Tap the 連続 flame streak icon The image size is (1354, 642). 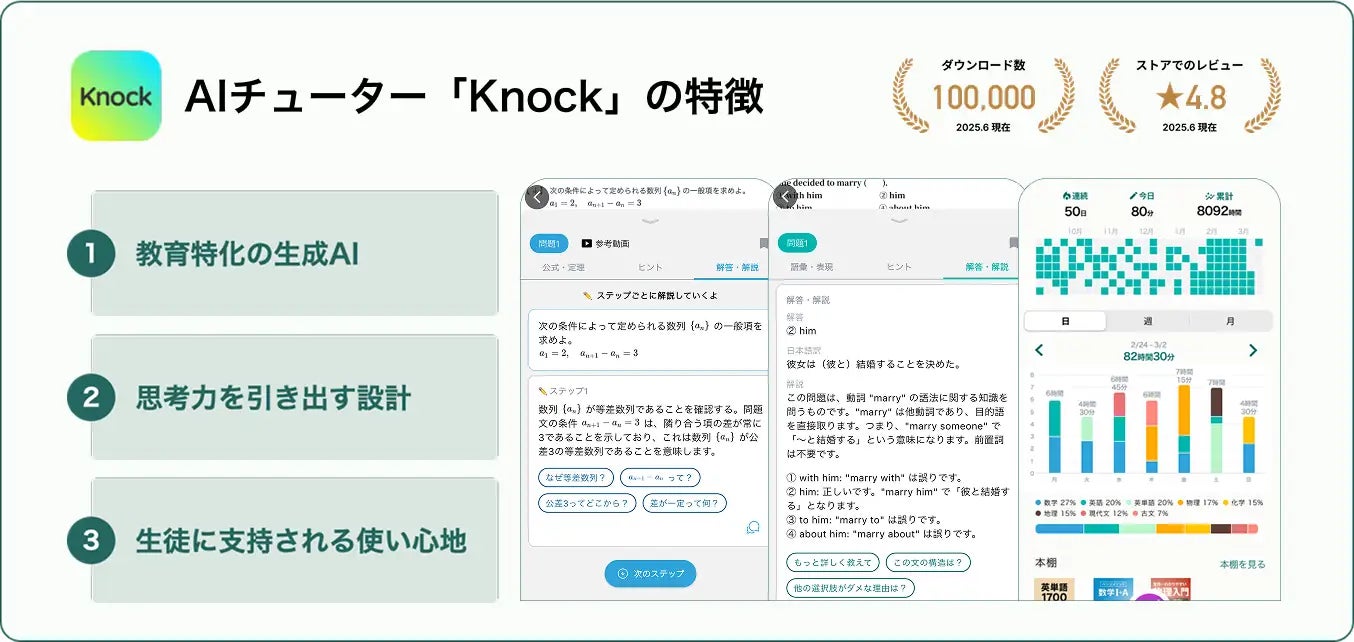[1066, 196]
